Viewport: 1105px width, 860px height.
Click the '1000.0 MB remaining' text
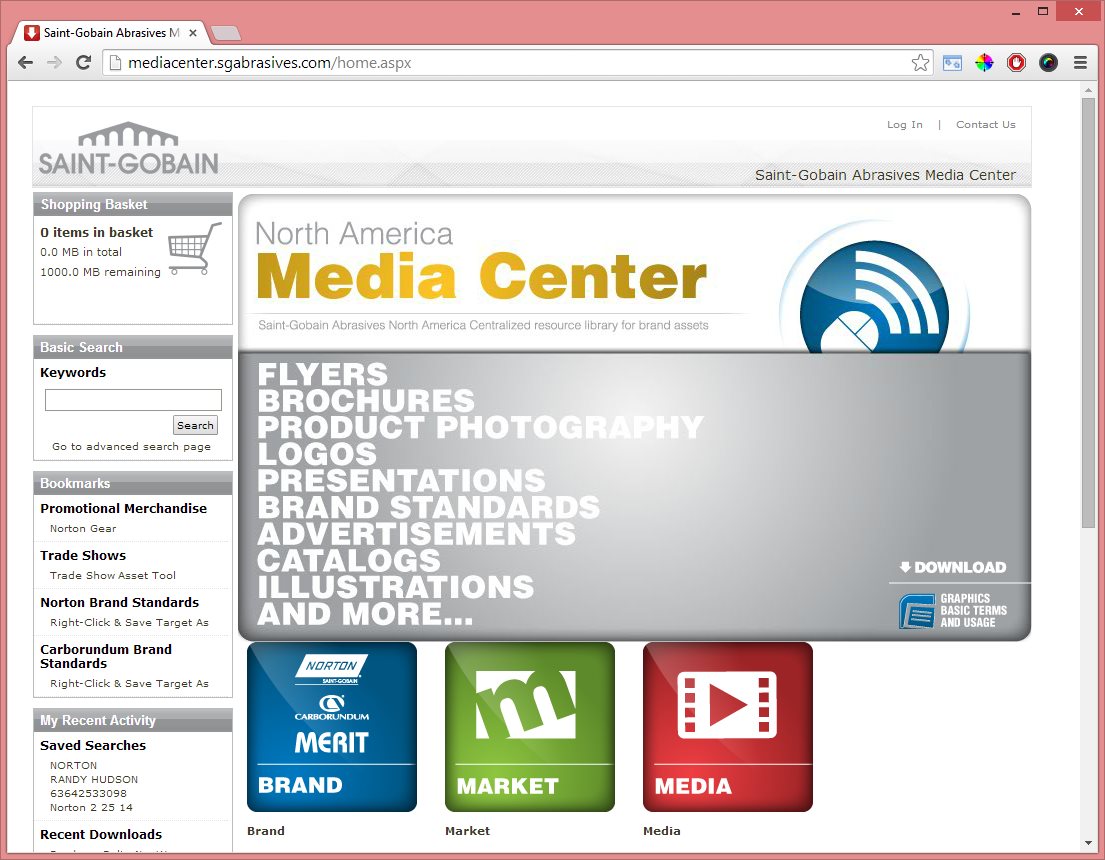pos(100,271)
